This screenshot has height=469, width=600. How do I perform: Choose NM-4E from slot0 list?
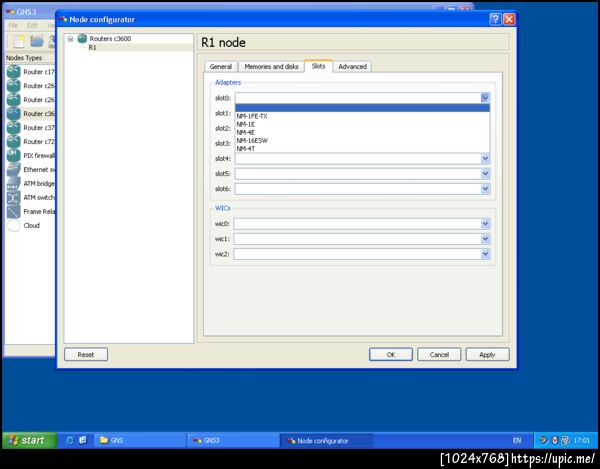(x=362, y=132)
